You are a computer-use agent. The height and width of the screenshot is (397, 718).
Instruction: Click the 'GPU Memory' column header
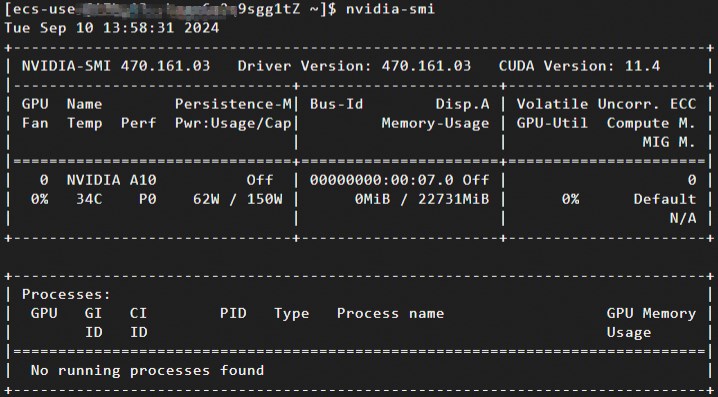(651, 314)
